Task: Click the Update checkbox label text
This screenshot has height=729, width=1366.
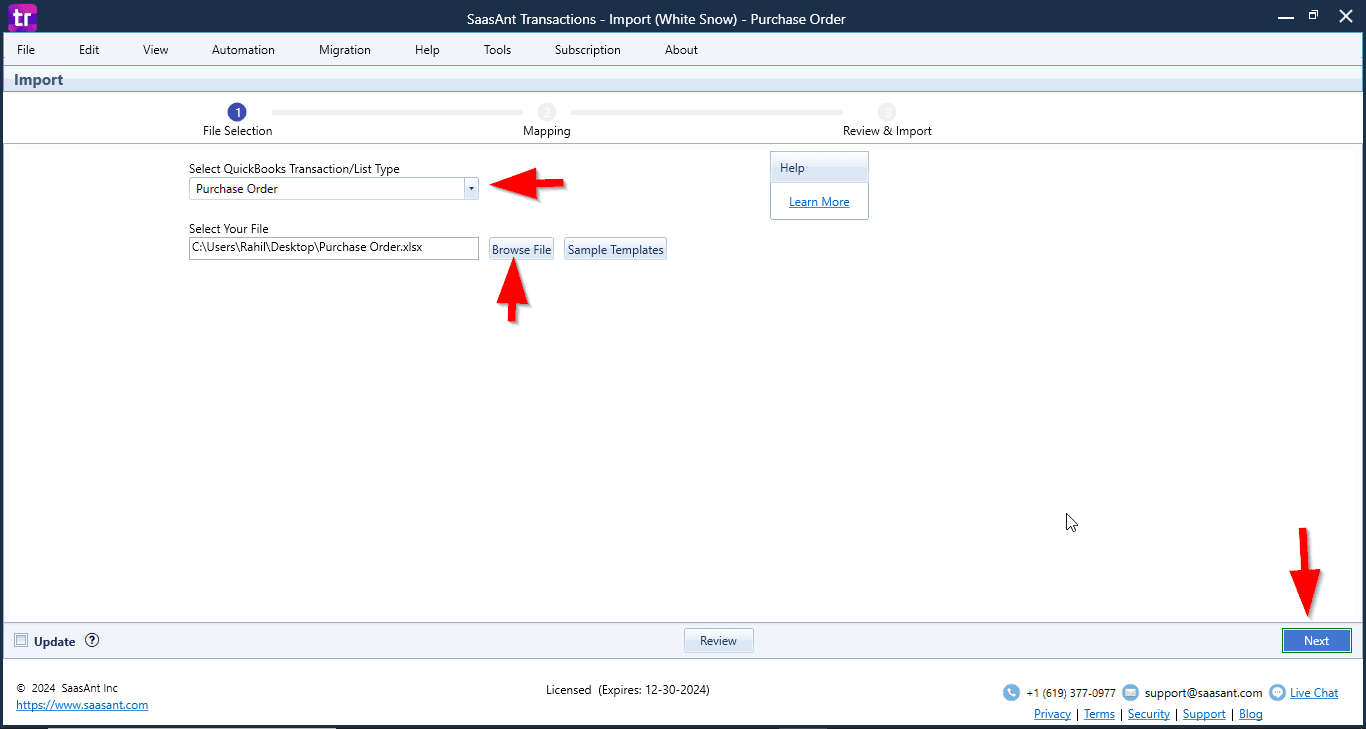Action: 54,641
